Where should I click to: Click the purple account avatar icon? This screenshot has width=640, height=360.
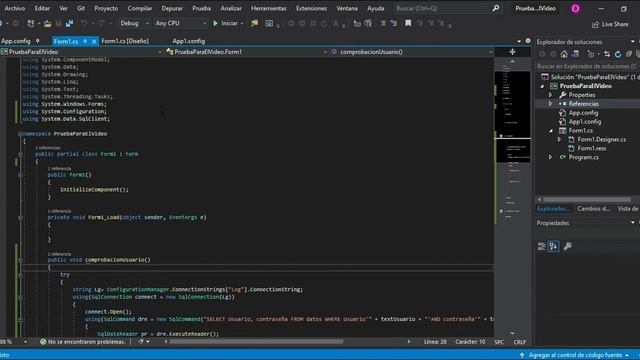tap(575, 9)
